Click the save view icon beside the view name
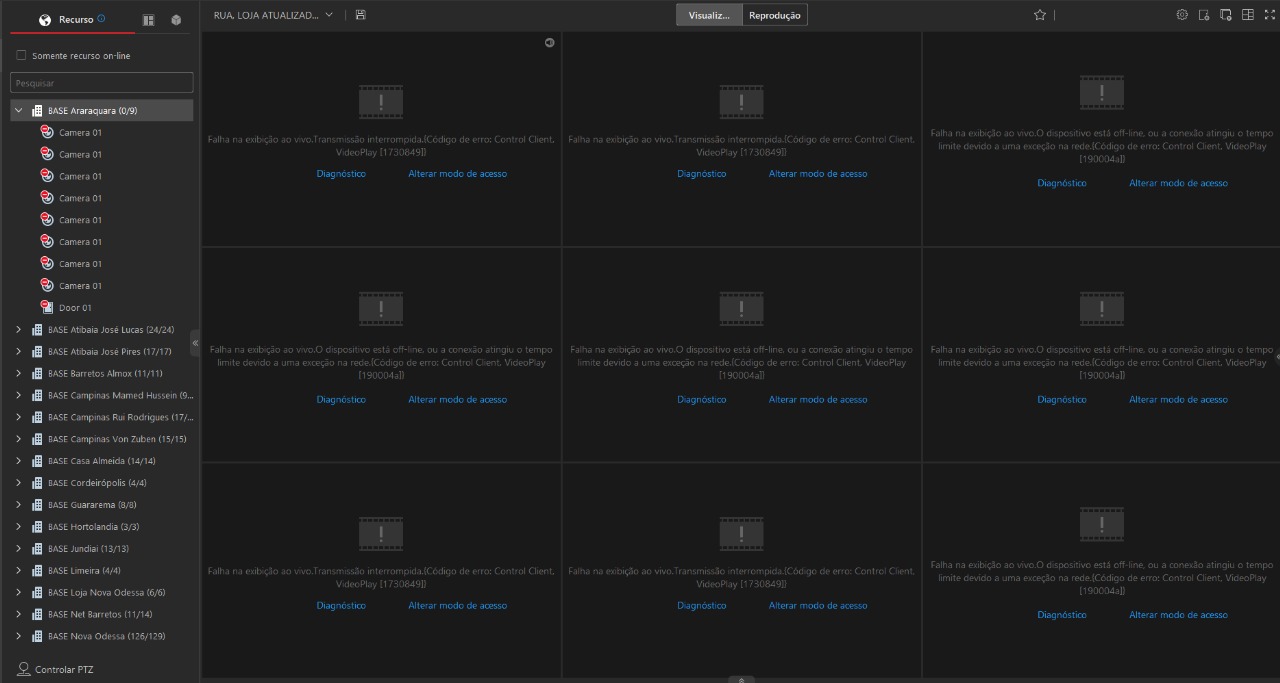Viewport: 1280px width, 683px height. (360, 15)
